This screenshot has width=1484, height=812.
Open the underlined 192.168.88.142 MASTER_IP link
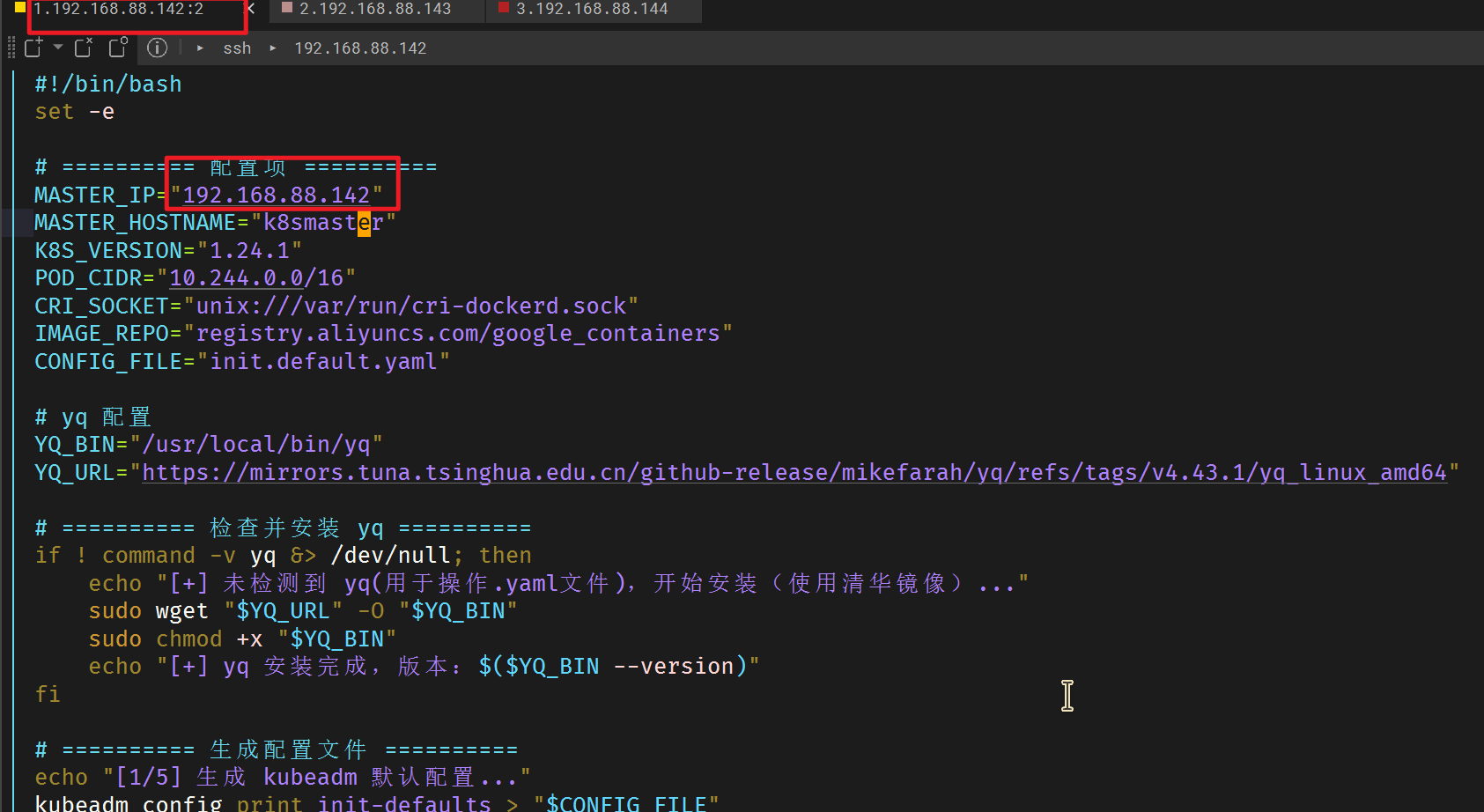tap(277, 195)
